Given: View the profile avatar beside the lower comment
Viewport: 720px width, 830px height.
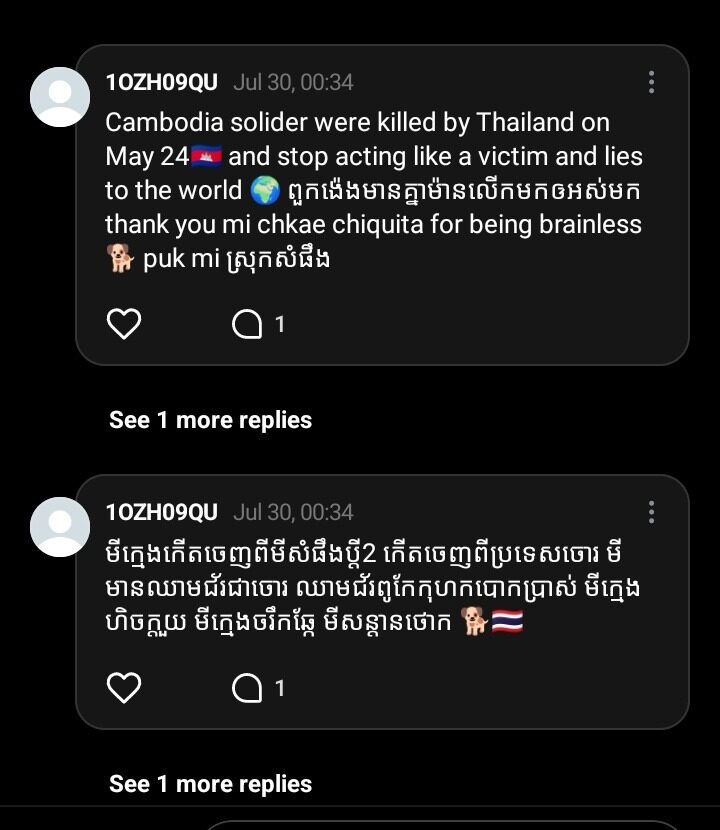Looking at the screenshot, I should (x=60, y=527).
